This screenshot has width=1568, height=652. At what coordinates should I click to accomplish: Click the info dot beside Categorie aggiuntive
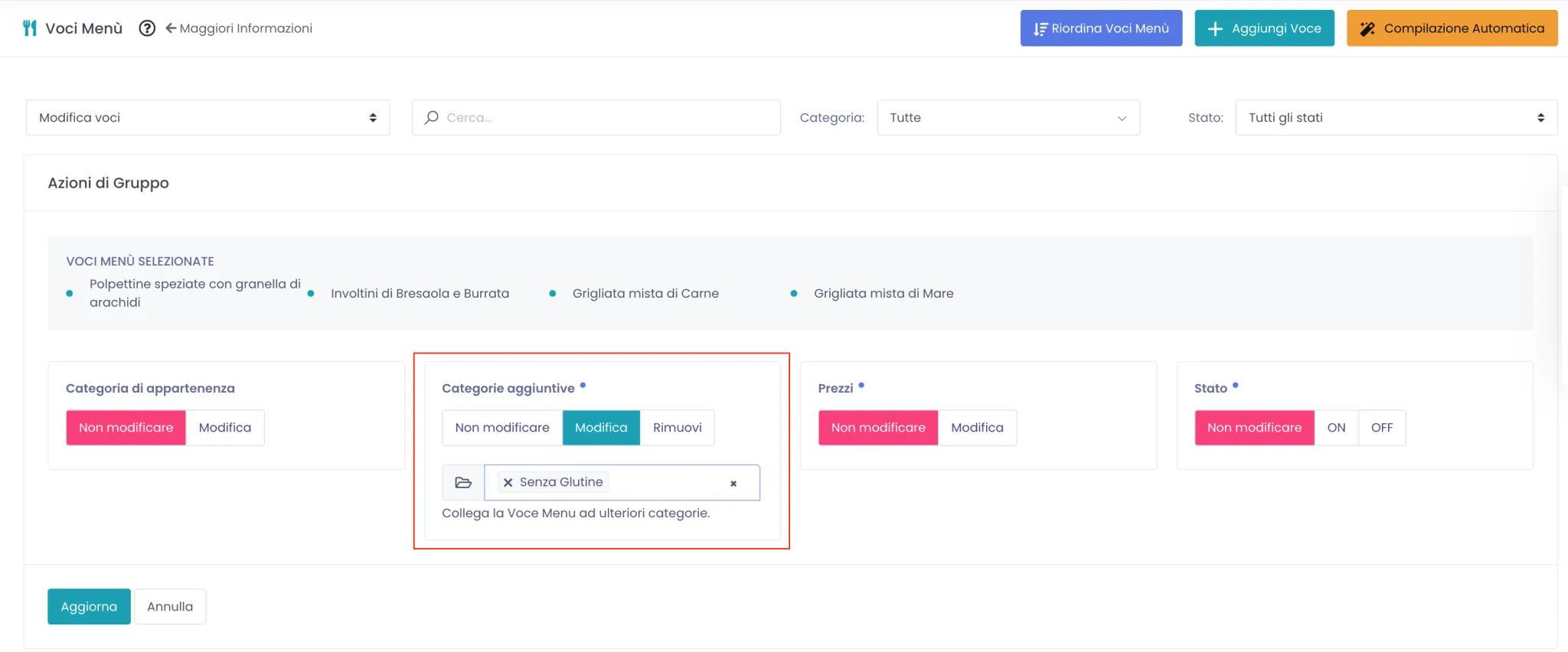[x=583, y=386]
